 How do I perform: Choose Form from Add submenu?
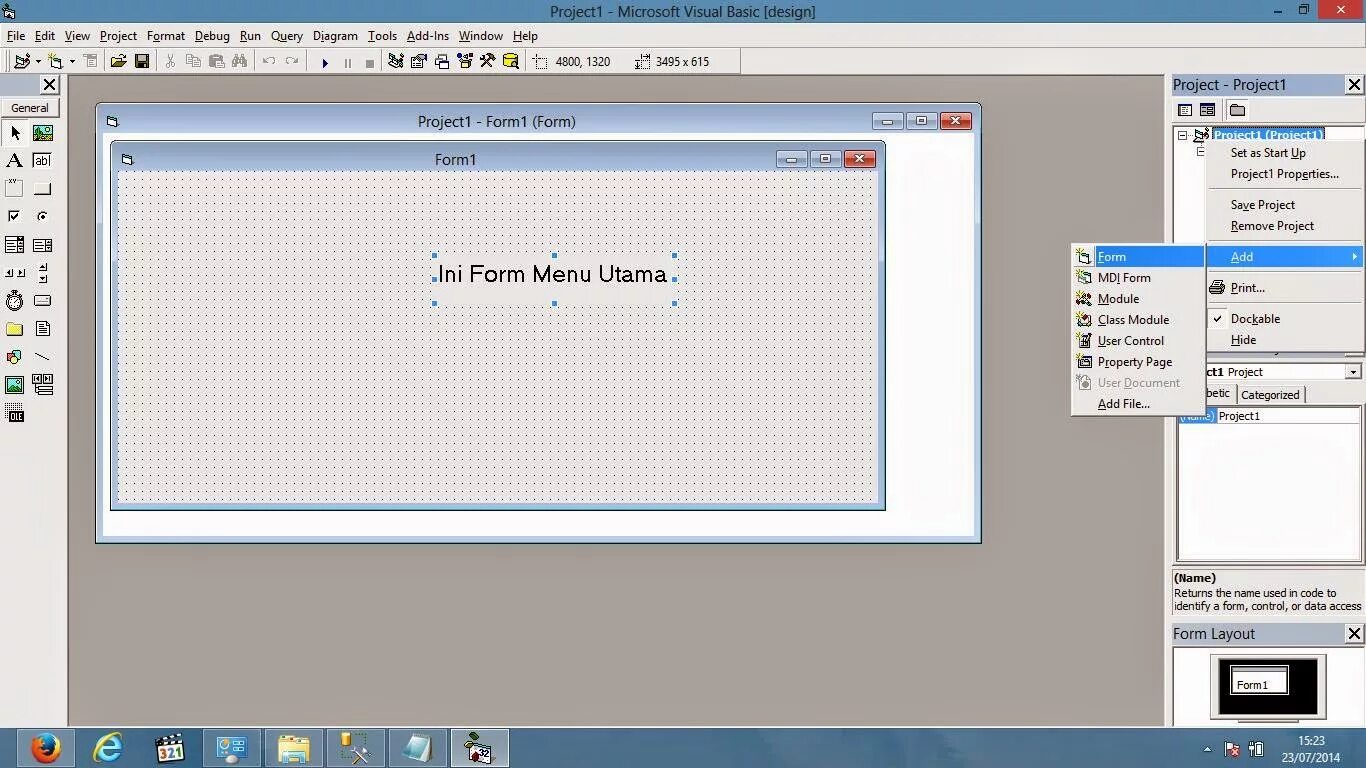(x=1138, y=257)
